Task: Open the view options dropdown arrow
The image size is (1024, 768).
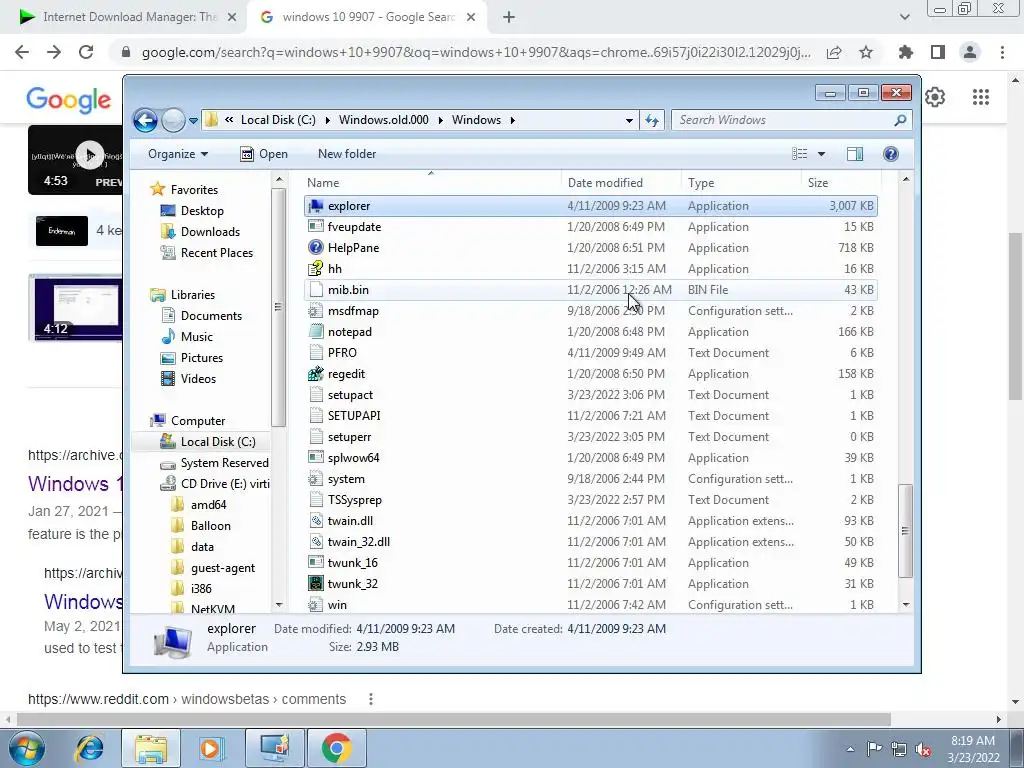Action: (822, 154)
